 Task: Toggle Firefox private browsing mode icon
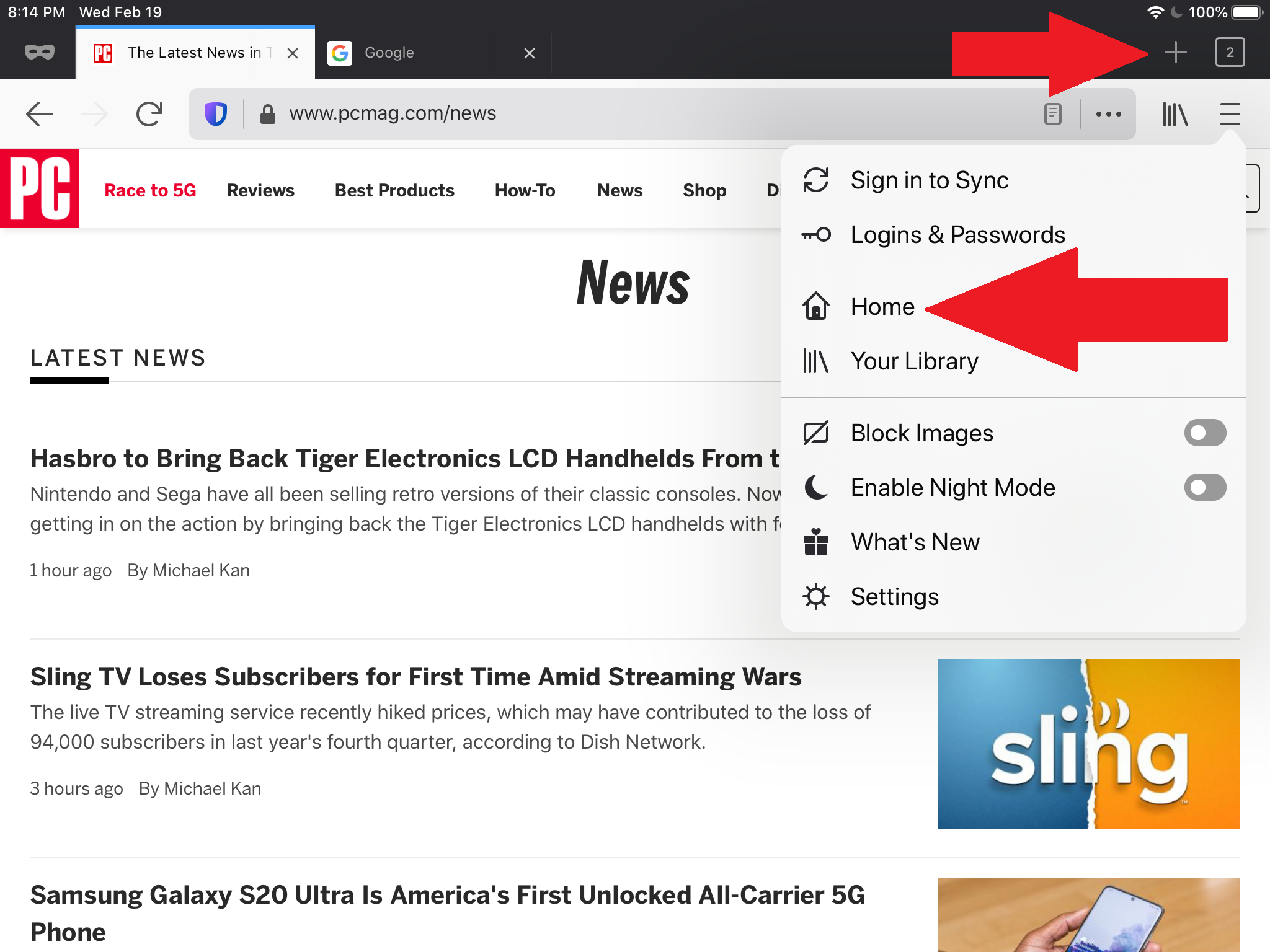coord(39,52)
